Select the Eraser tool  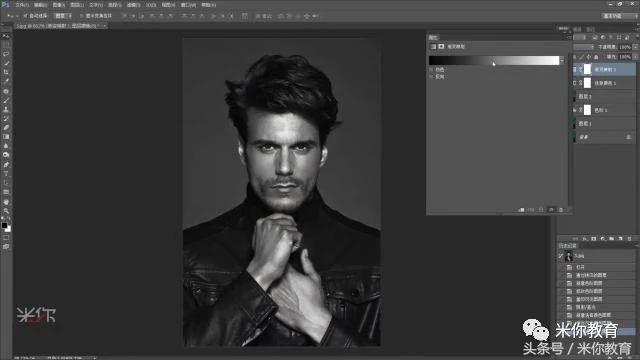[6, 128]
